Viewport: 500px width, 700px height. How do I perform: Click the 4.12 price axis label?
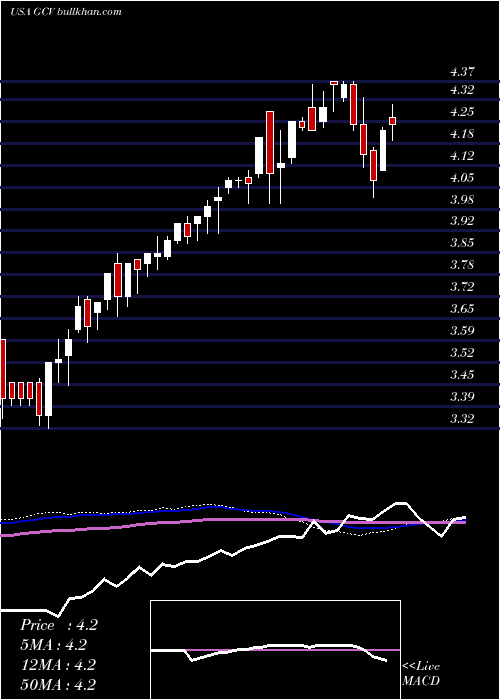[462, 156]
